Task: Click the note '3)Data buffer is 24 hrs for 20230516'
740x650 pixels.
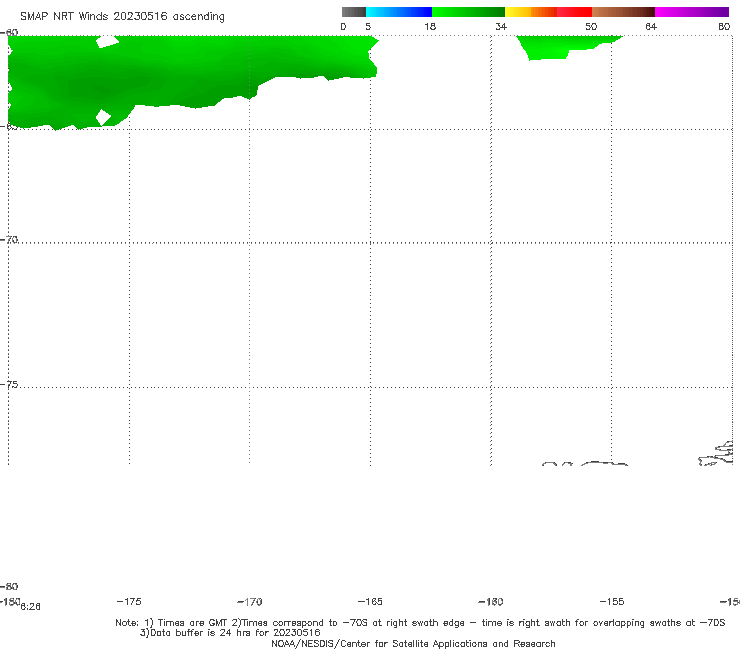Action: point(230,633)
